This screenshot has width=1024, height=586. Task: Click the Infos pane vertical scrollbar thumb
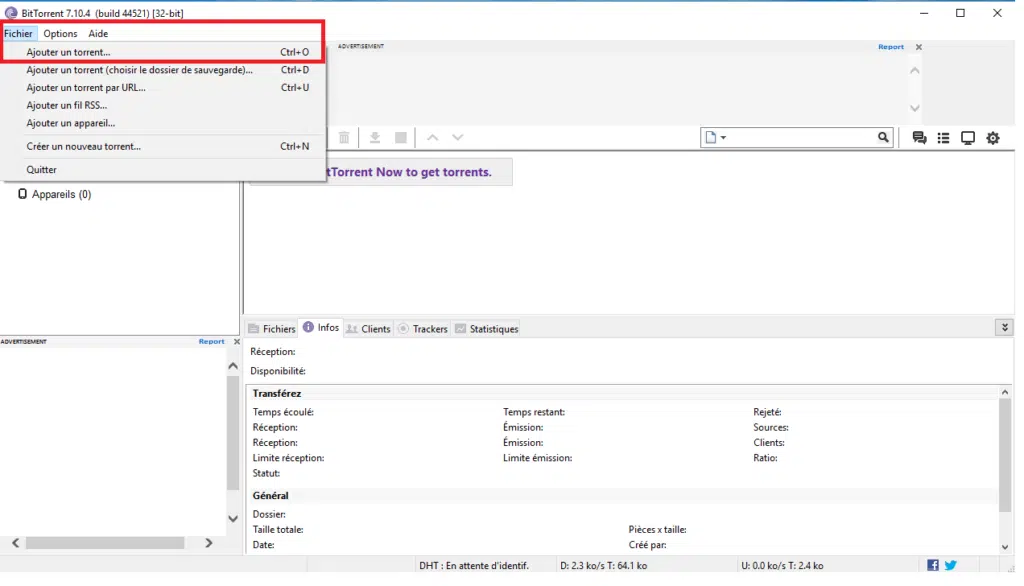click(1005, 455)
